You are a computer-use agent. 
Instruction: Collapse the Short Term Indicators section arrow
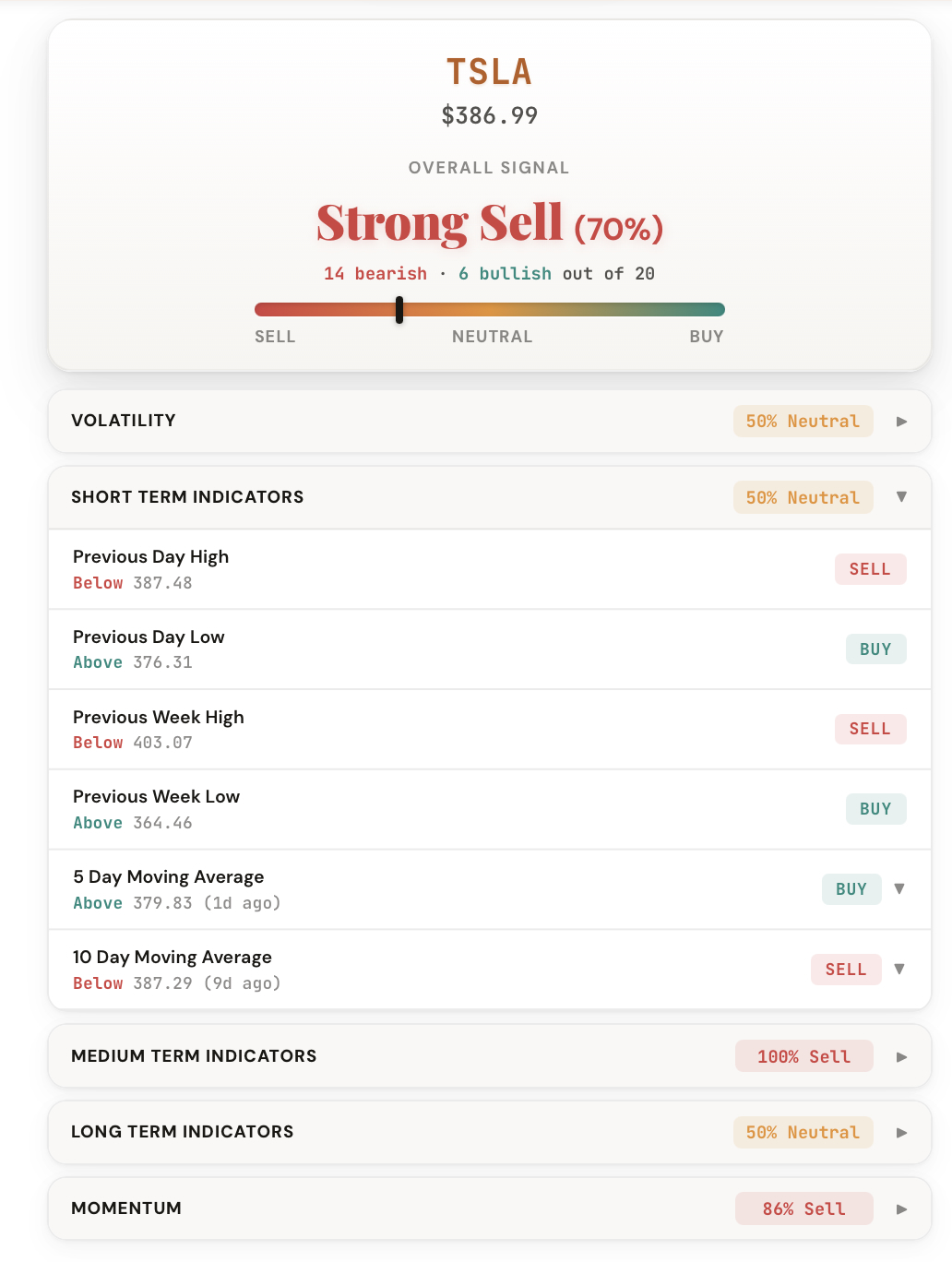901,497
